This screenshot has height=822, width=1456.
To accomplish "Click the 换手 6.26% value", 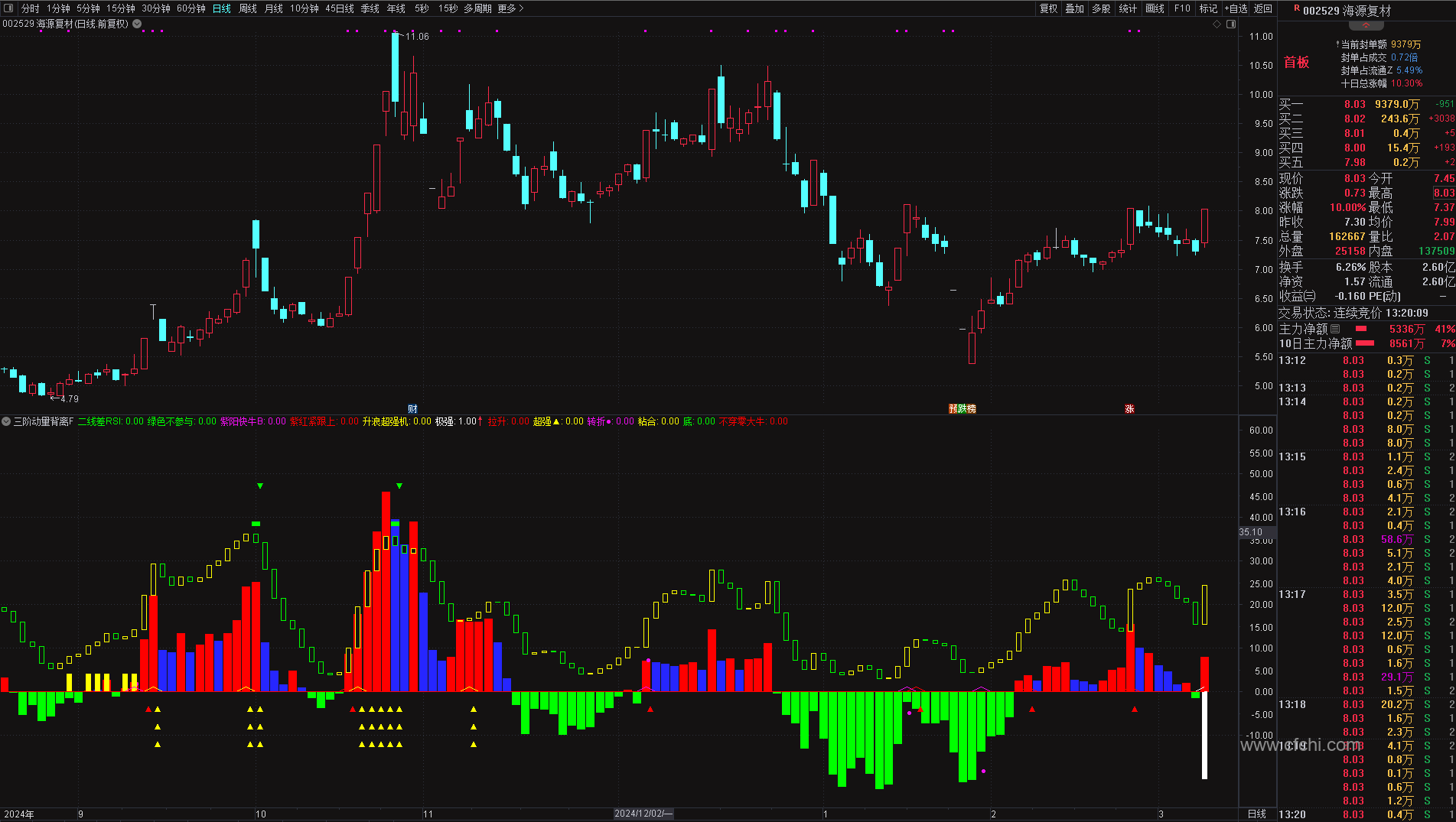I will click(1350, 267).
